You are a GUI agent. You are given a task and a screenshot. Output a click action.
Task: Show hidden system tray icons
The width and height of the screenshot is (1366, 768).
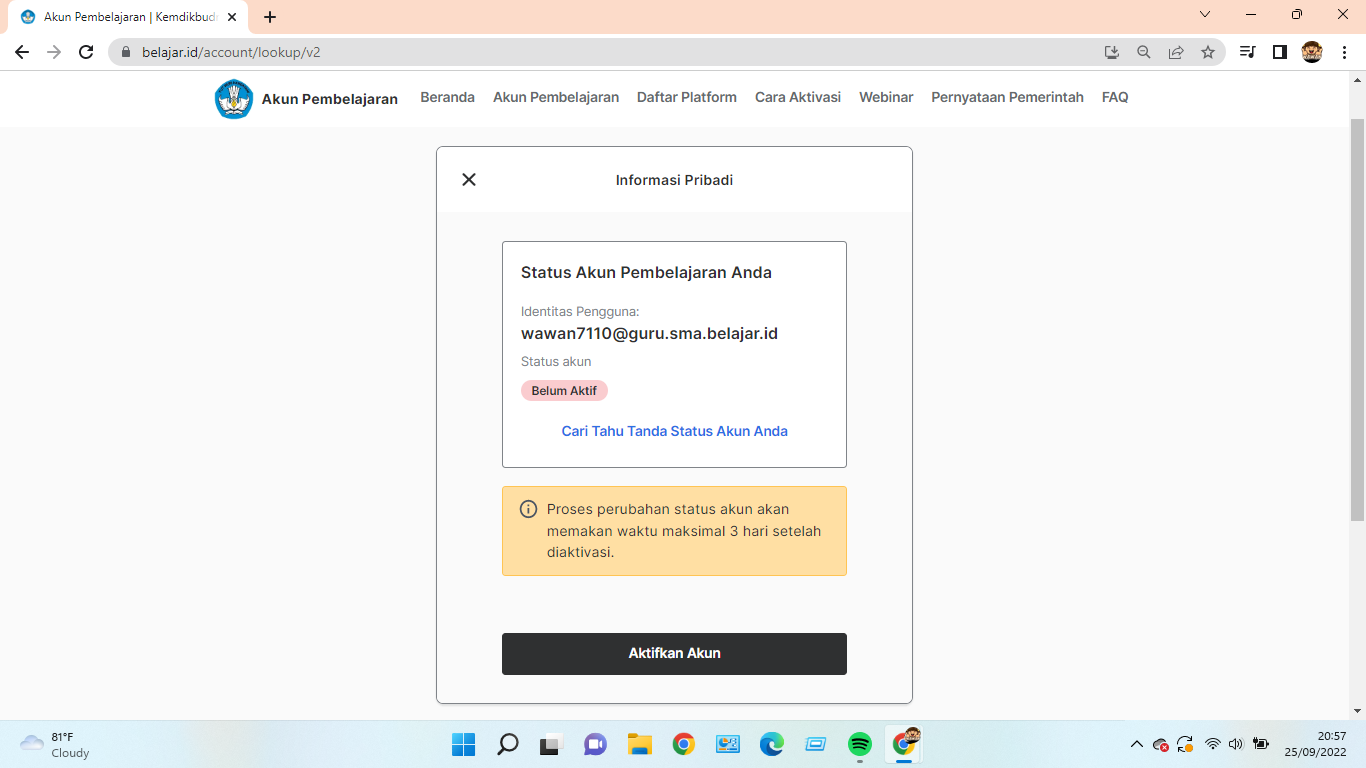pos(1136,744)
